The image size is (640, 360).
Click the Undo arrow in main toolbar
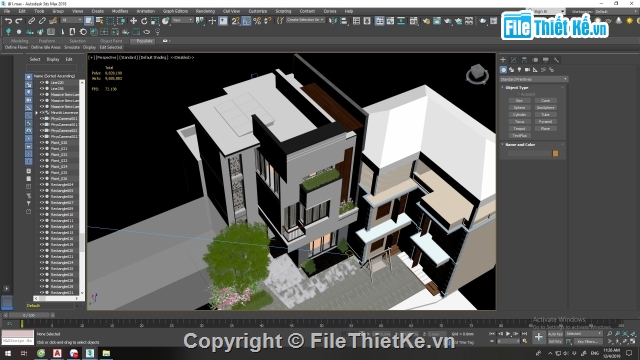pos(8,21)
